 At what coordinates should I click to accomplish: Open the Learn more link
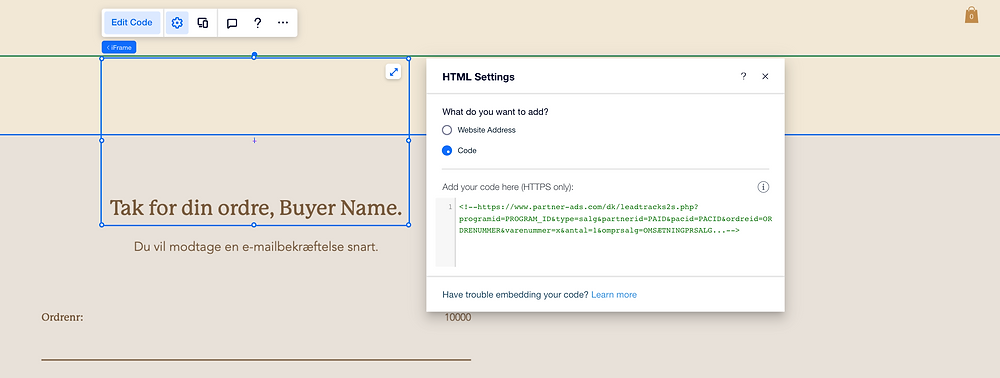click(x=614, y=294)
